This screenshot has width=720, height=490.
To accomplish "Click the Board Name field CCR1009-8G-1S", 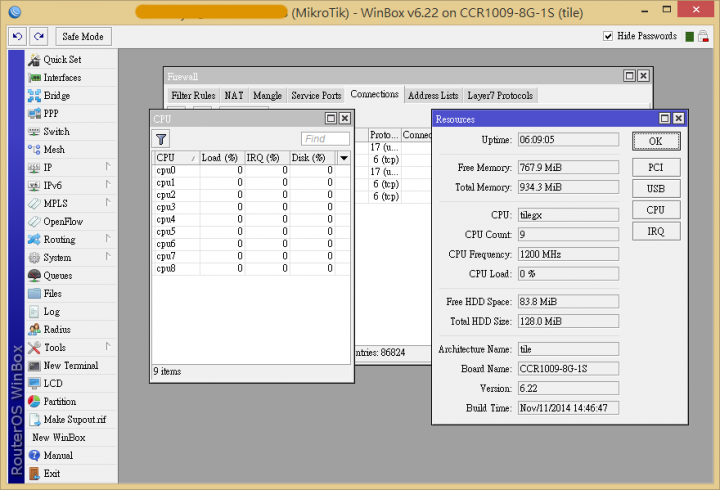I will point(568,369).
